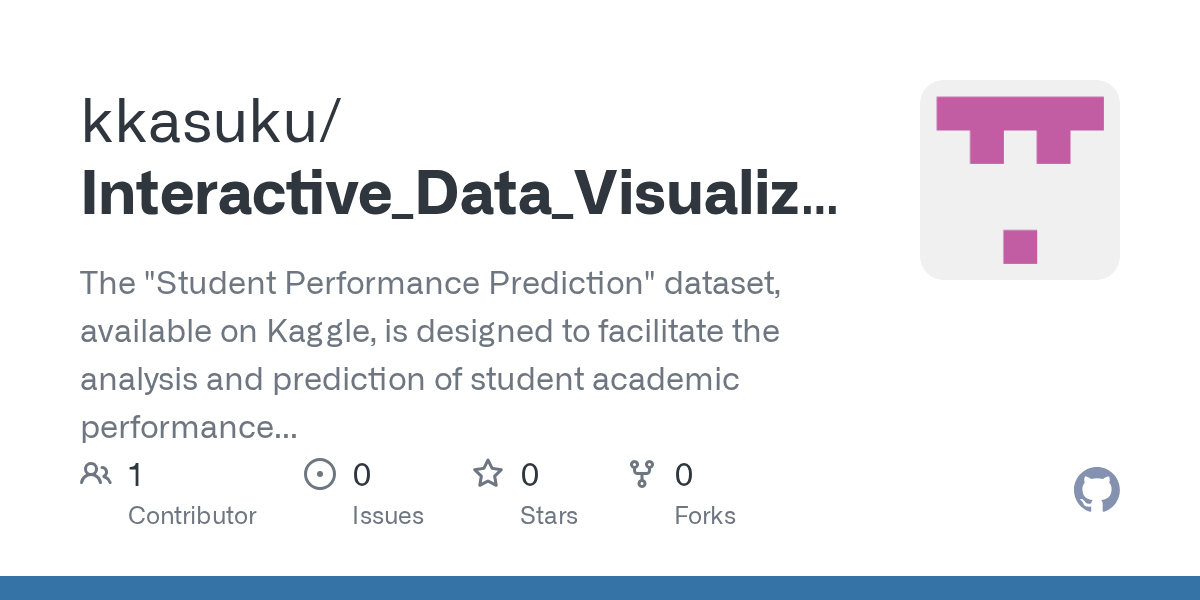Click the stars count 0
This screenshot has width=1200, height=600.
click(530, 474)
